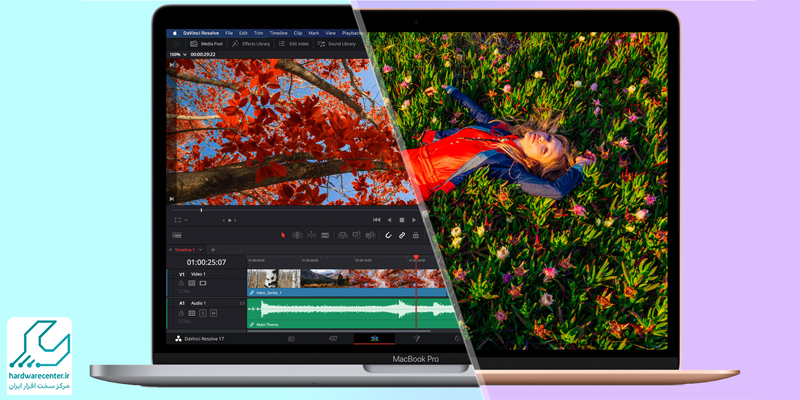Image resolution: width=800 pixels, height=400 pixels.
Task: Open the Sound Library panel
Action: tap(336, 44)
